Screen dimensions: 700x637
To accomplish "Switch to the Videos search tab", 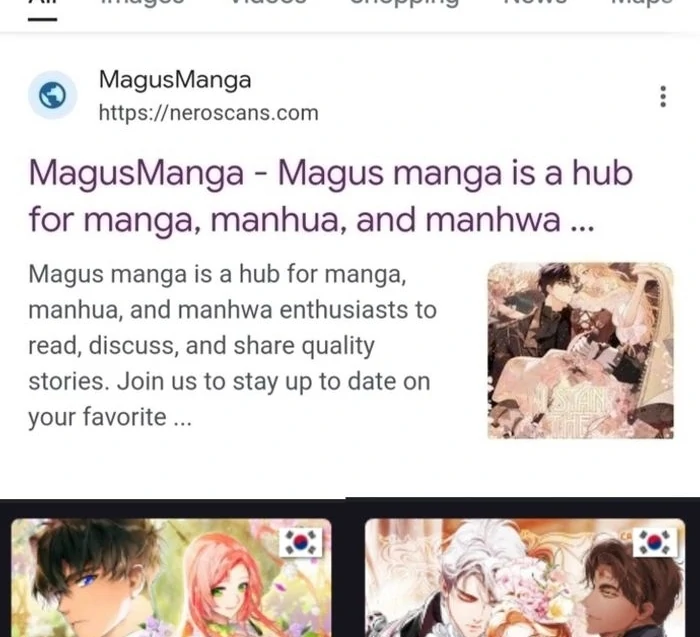I will pos(268,2).
